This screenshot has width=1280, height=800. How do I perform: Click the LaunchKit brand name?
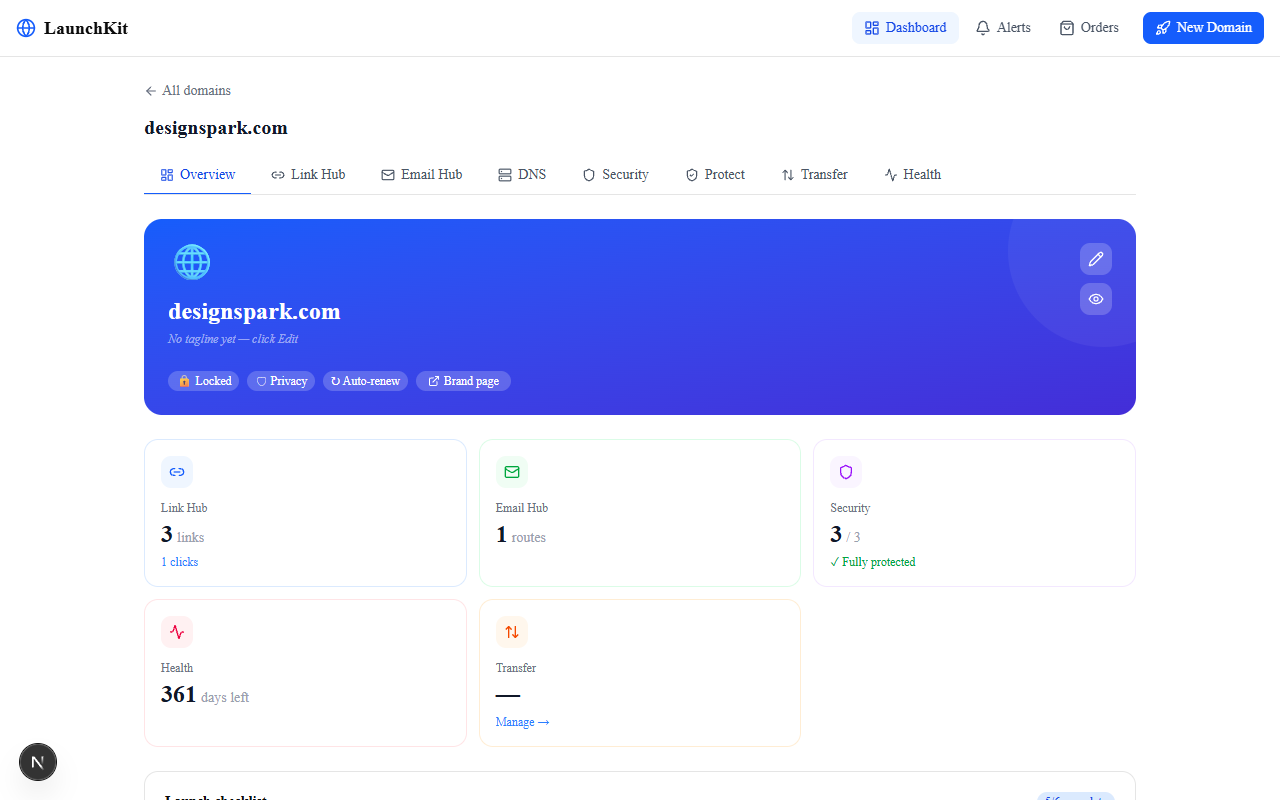[86, 28]
